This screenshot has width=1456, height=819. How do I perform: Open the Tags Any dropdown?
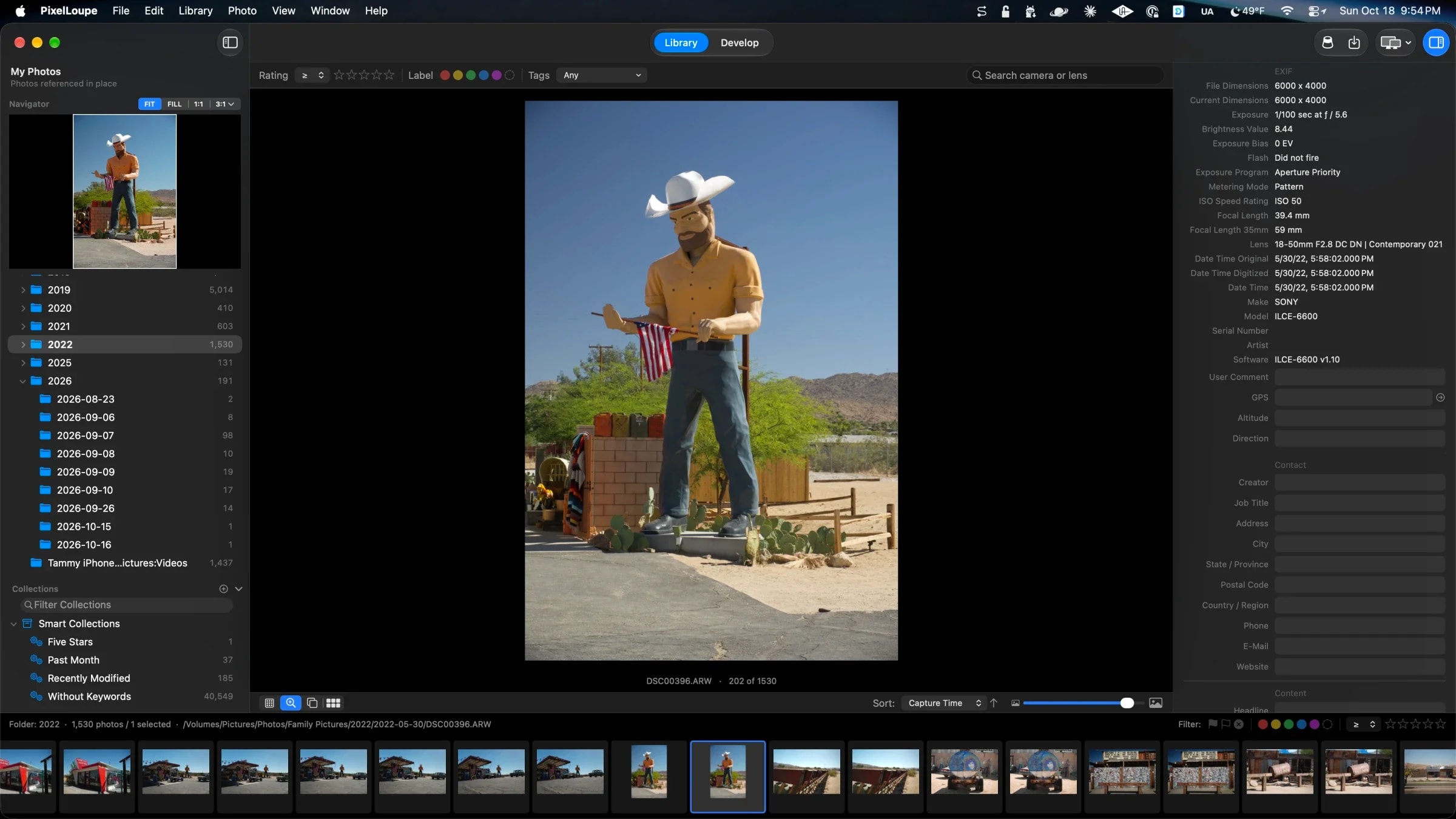tap(601, 75)
